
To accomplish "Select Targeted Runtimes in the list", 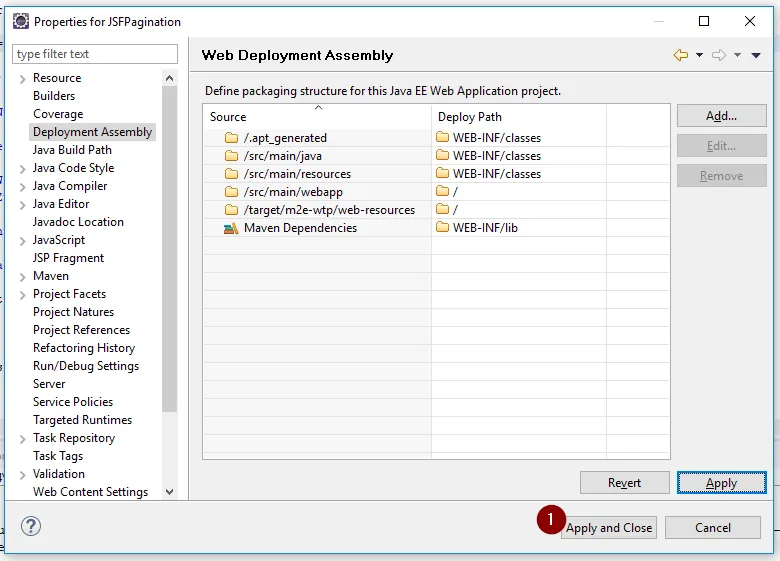I will tap(82, 420).
